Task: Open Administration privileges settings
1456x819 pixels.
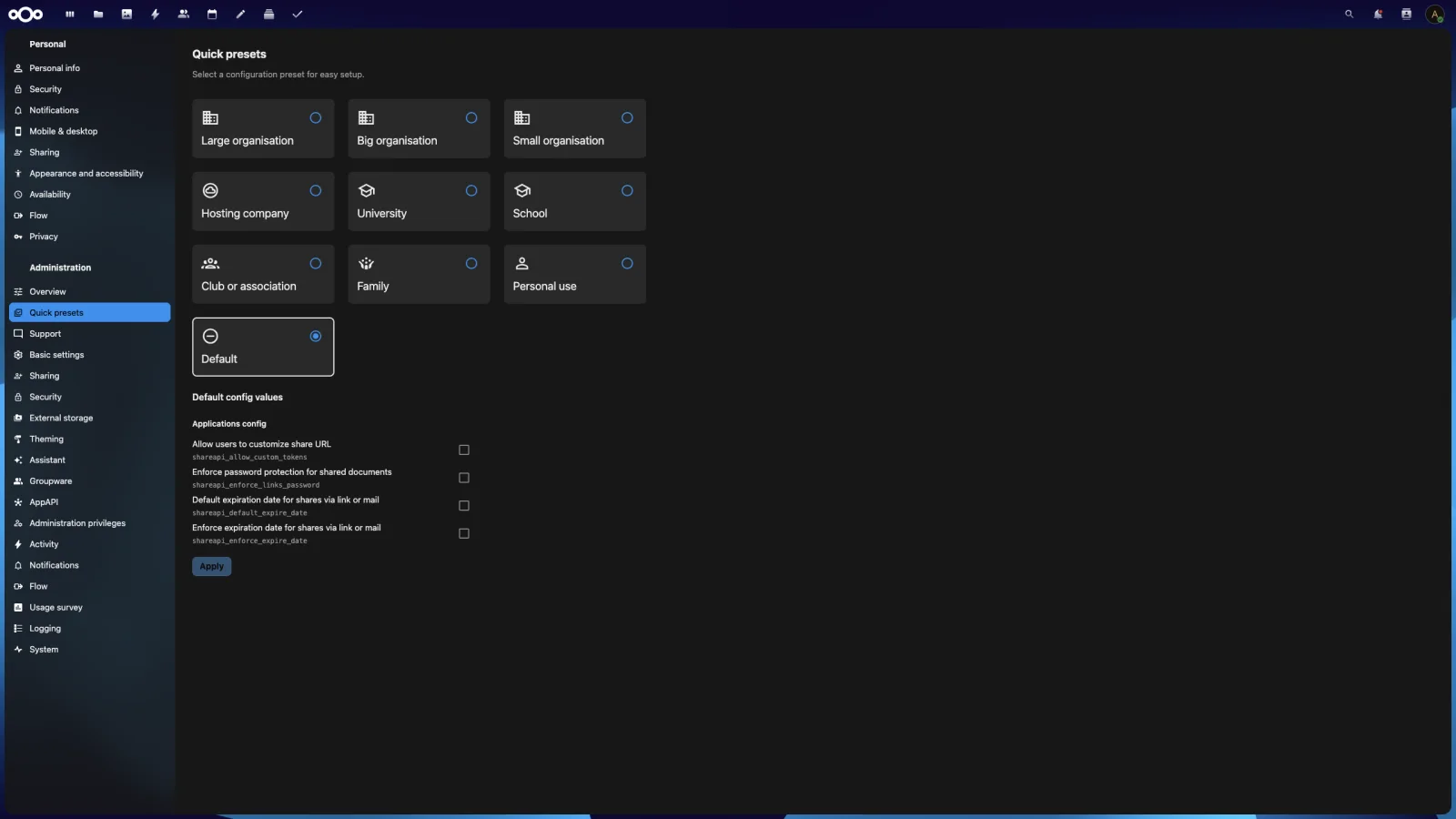Action: [x=89, y=523]
